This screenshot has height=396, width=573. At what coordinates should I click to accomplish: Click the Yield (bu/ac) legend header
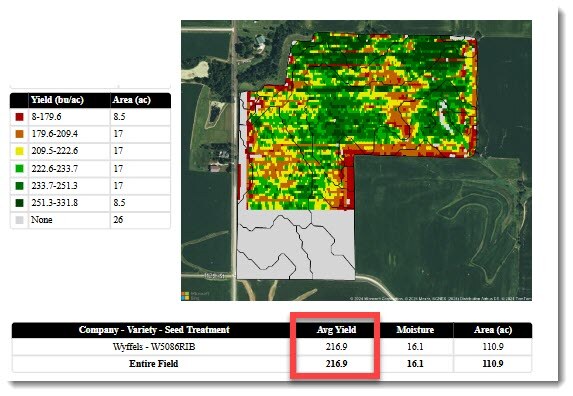click(57, 100)
